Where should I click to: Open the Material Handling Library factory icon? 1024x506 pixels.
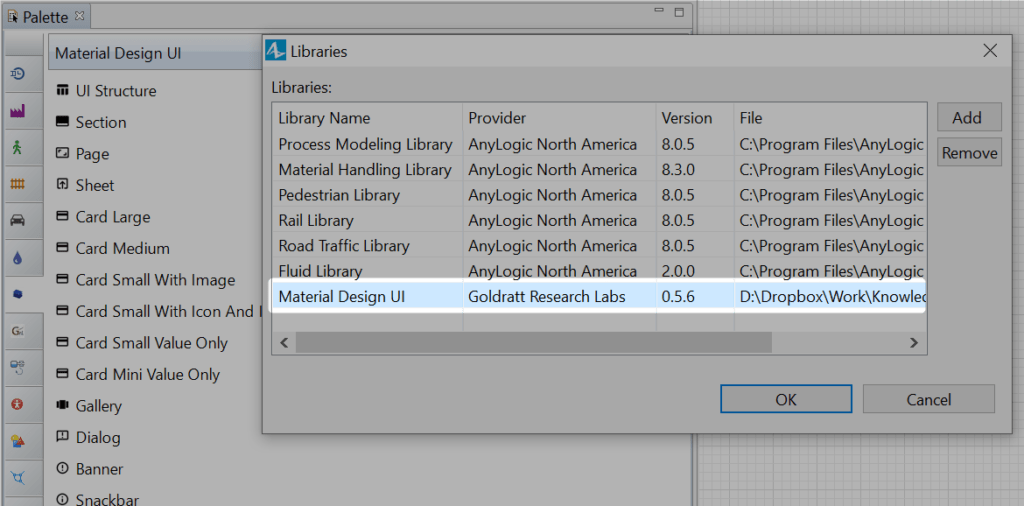click(x=18, y=111)
